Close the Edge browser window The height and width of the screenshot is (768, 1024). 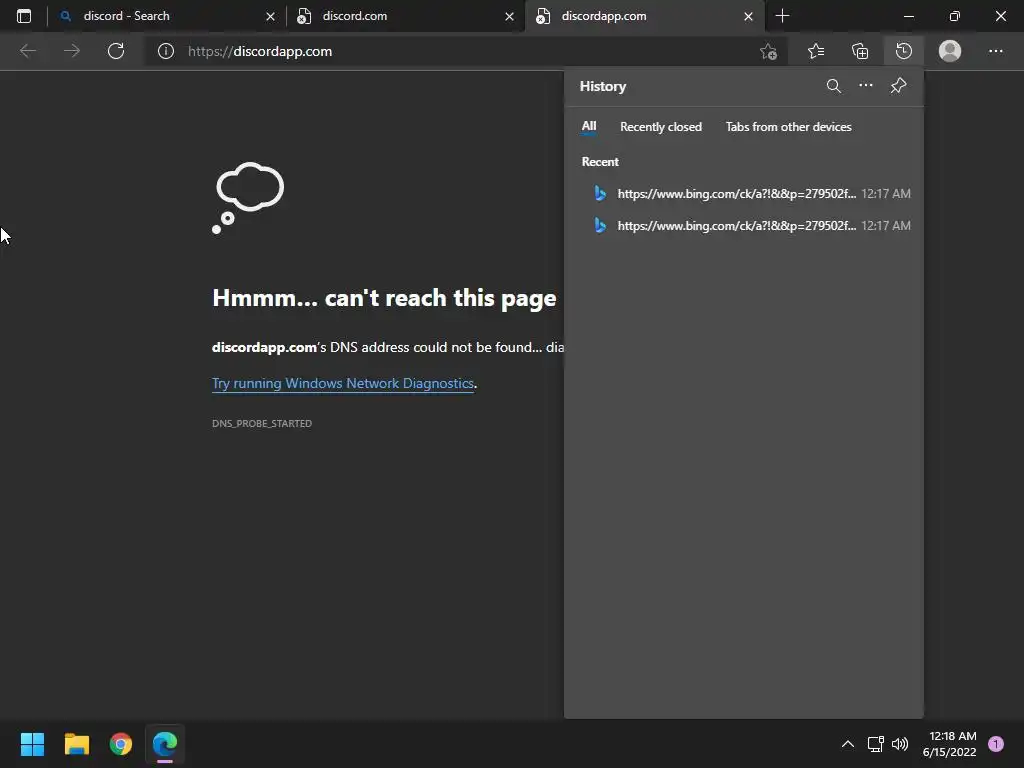pyautogui.click(x=1000, y=16)
